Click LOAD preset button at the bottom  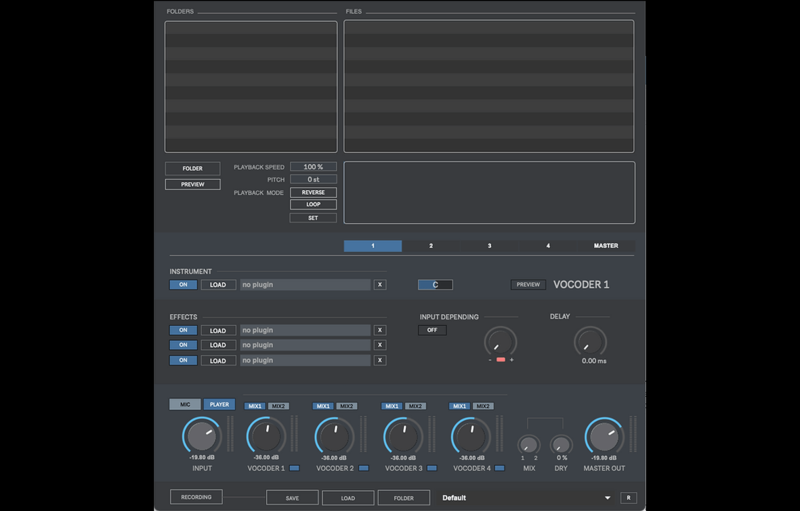348,498
